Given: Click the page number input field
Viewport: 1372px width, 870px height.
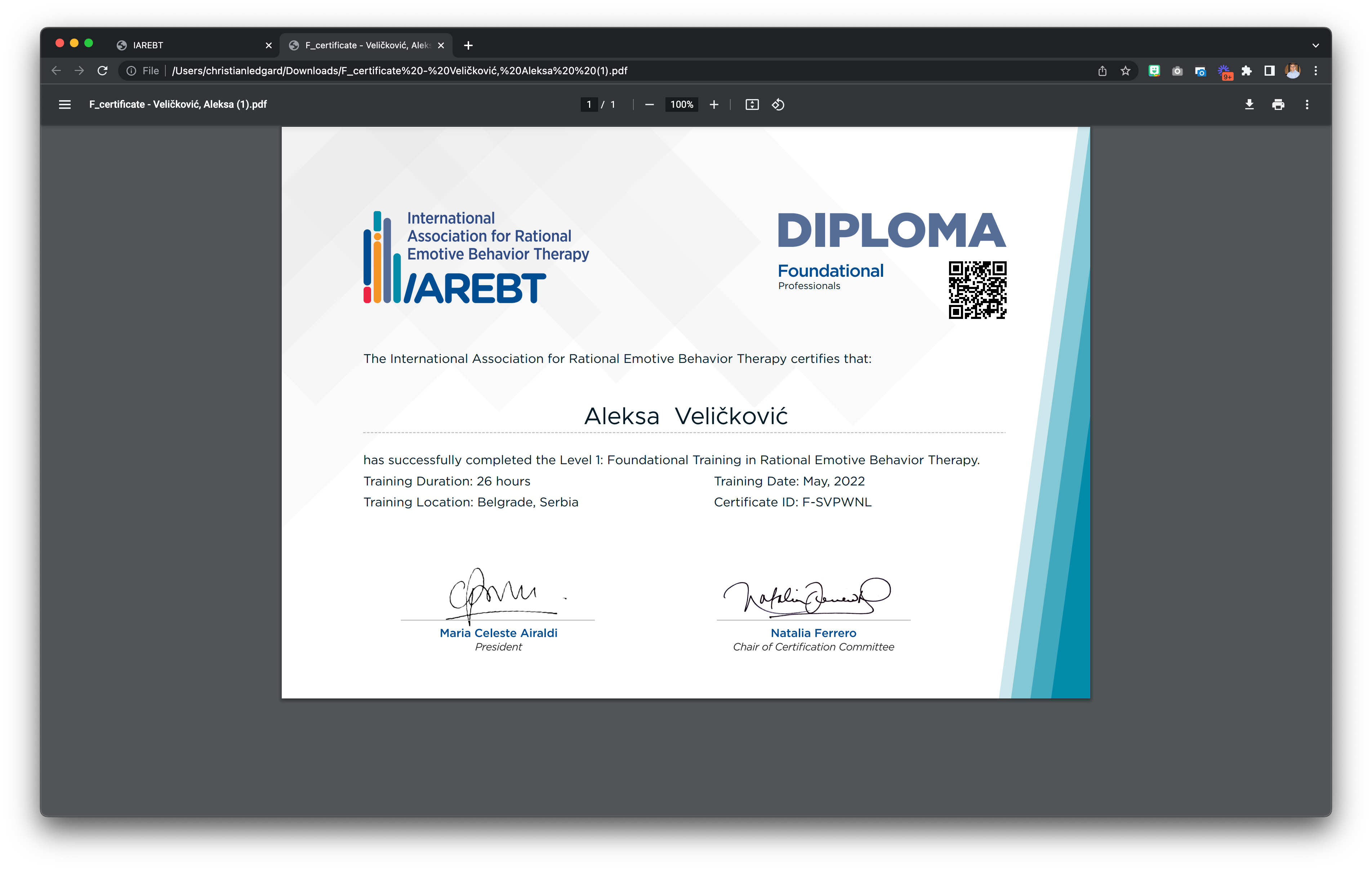Looking at the screenshot, I should tap(589, 104).
